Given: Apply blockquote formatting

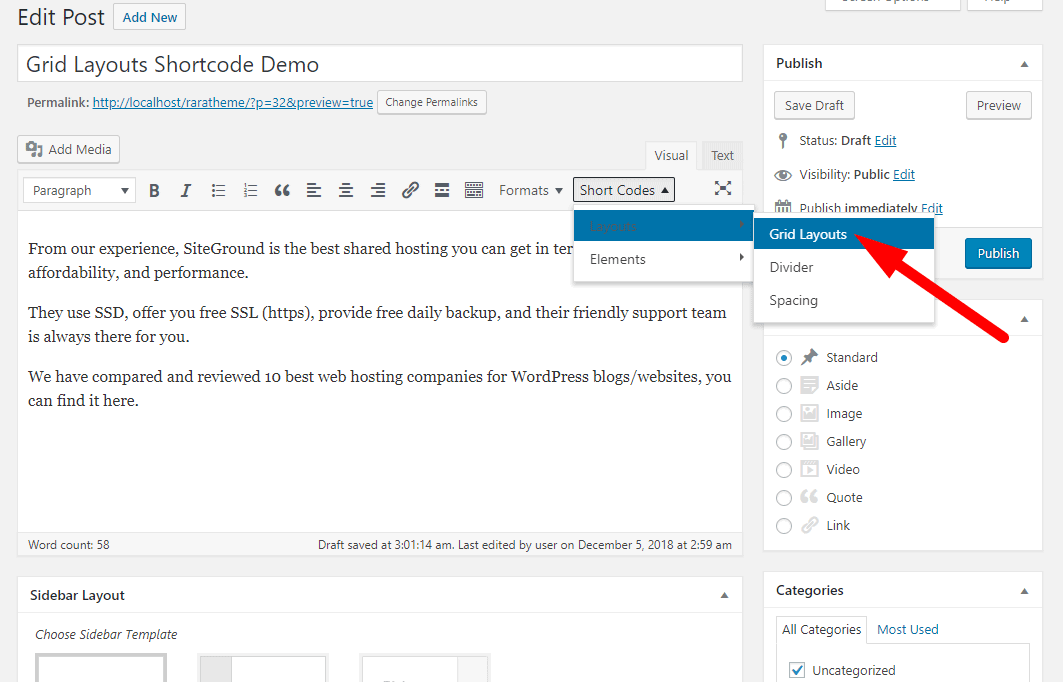Looking at the screenshot, I should point(282,190).
